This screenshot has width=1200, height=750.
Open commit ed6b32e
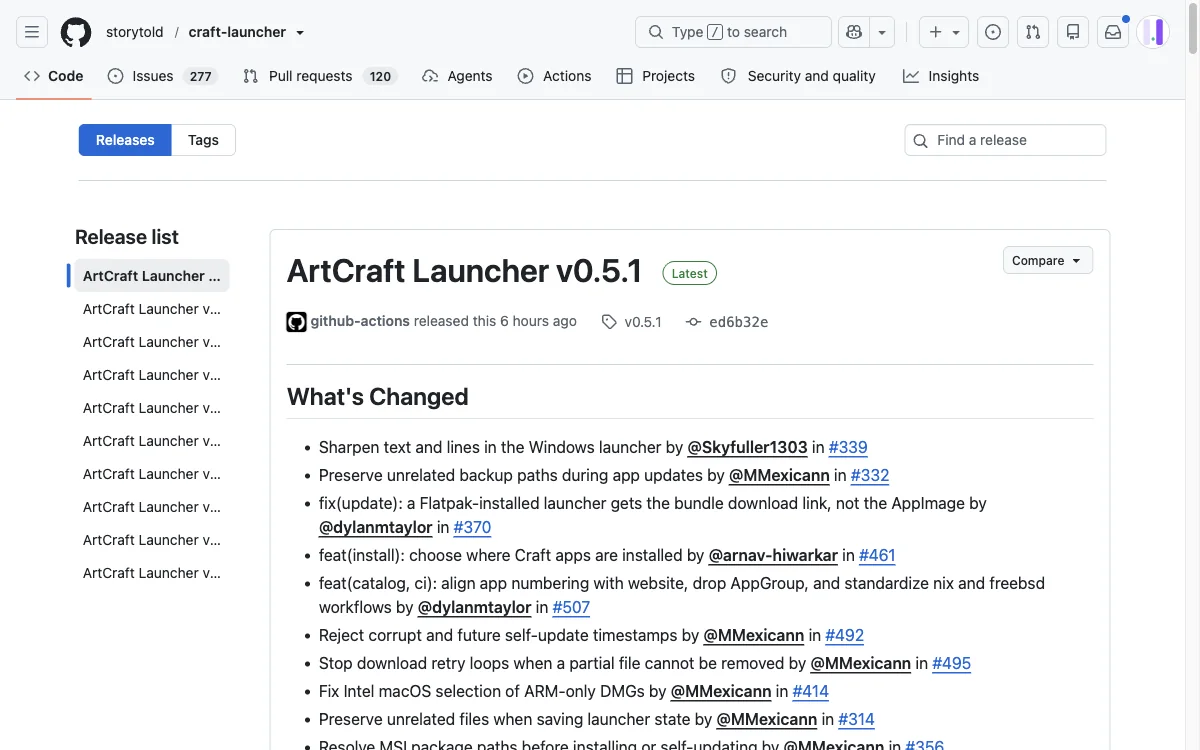coord(727,322)
